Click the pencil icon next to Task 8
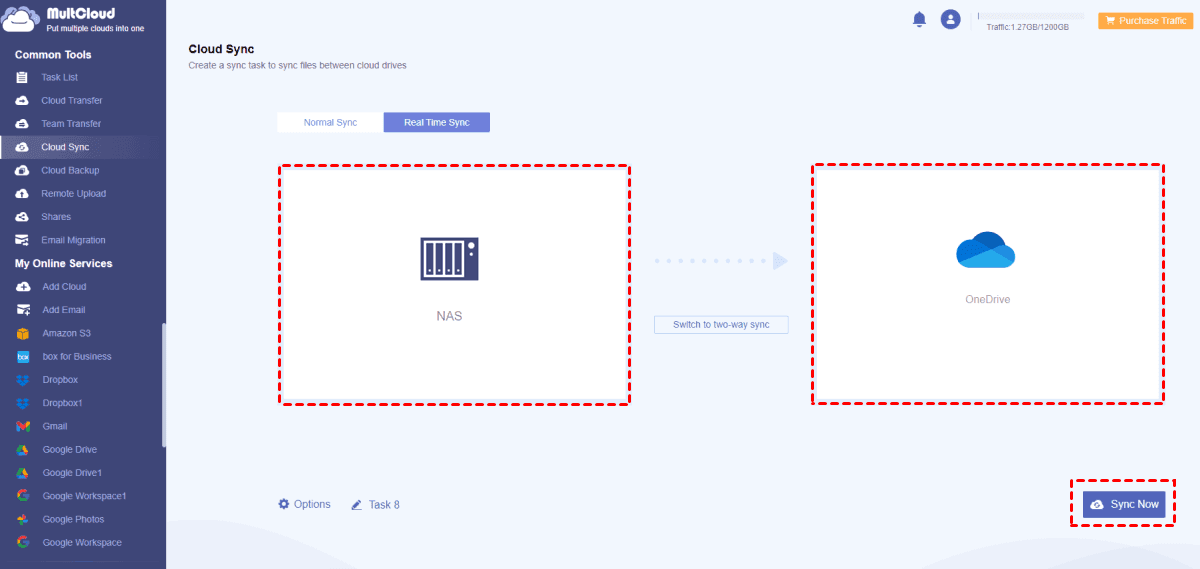This screenshot has width=1200, height=569. coord(357,505)
